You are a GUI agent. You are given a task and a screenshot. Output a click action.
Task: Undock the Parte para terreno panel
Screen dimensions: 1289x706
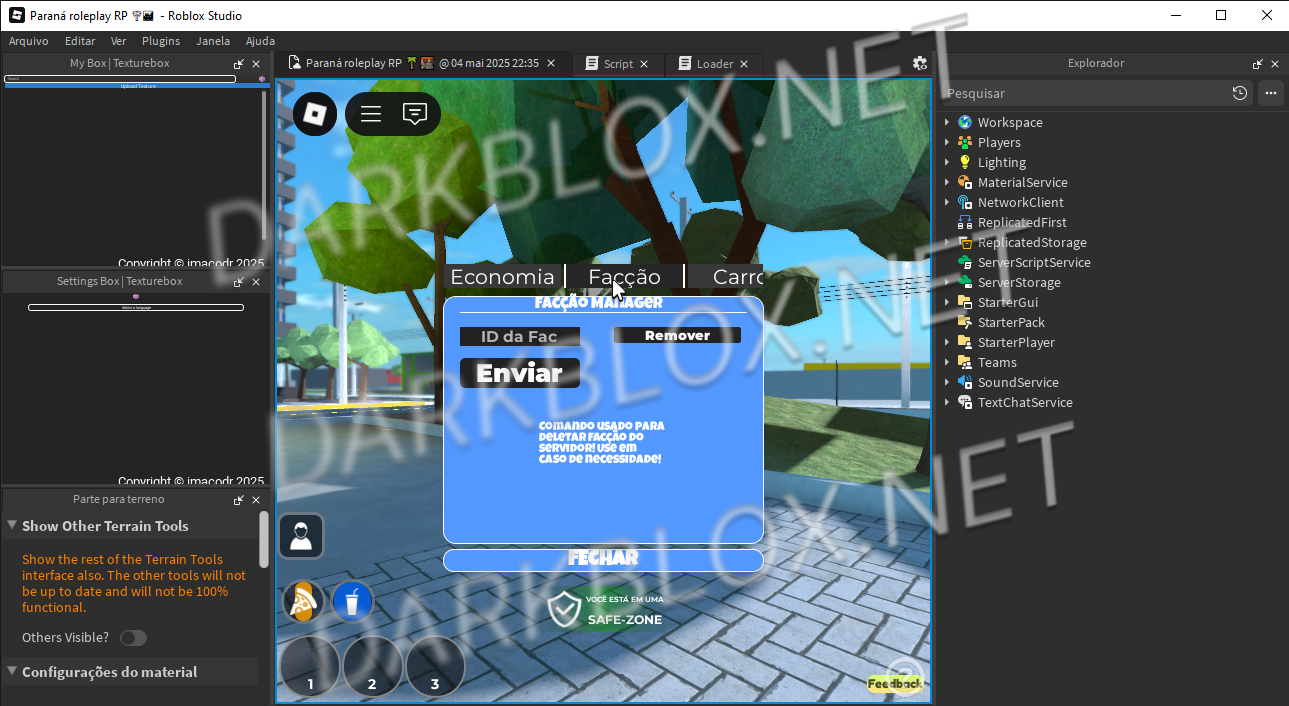coord(239,500)
